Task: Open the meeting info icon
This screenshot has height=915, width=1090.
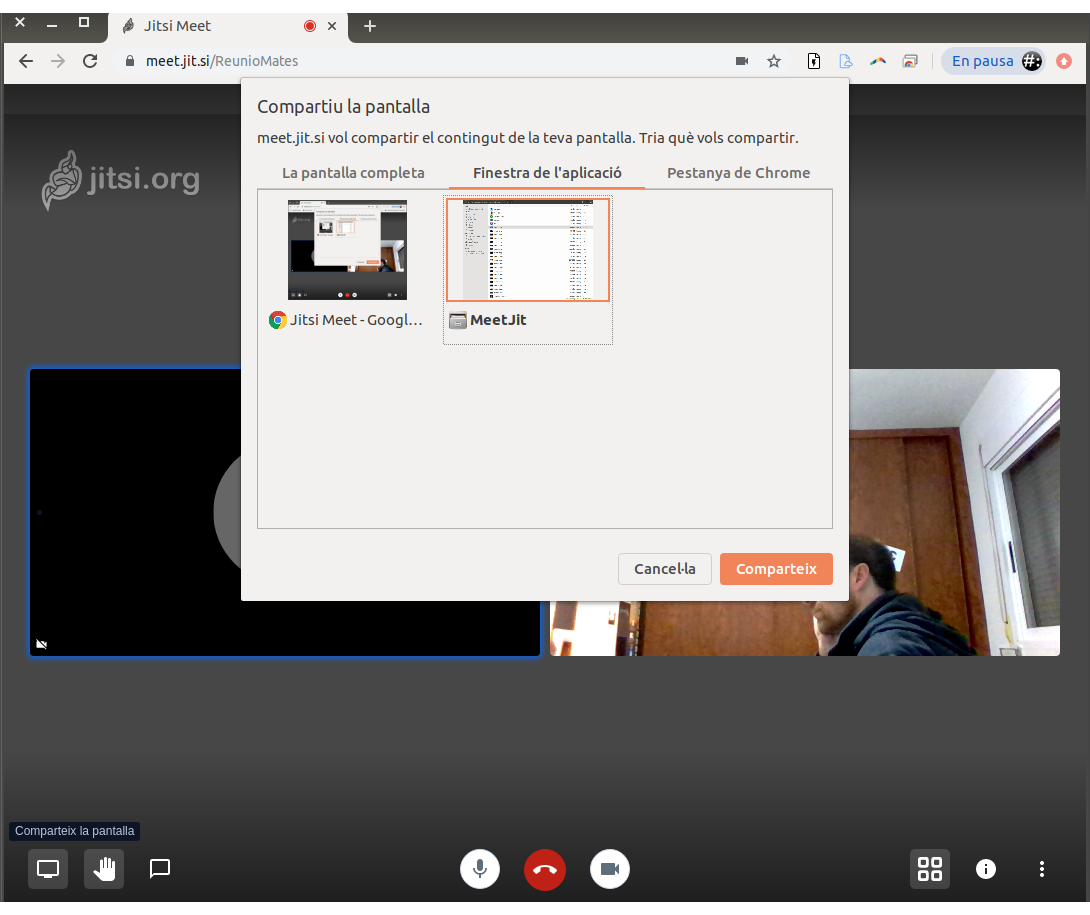Action: click(986, 869)
